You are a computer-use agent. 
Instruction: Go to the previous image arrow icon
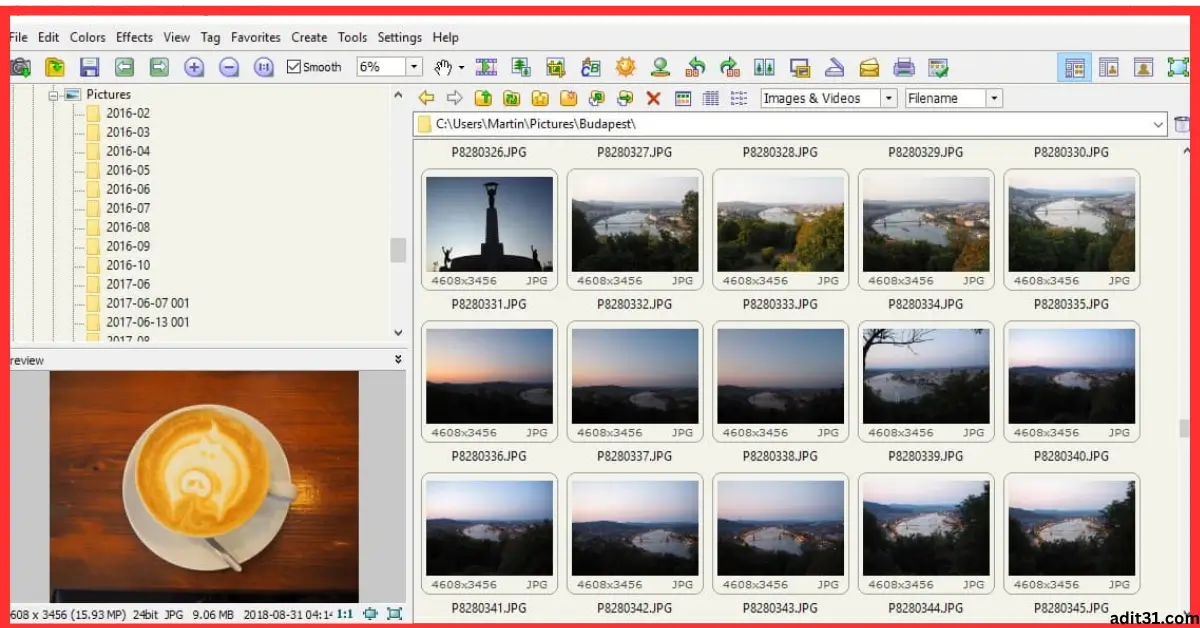[x=124, y=67]
